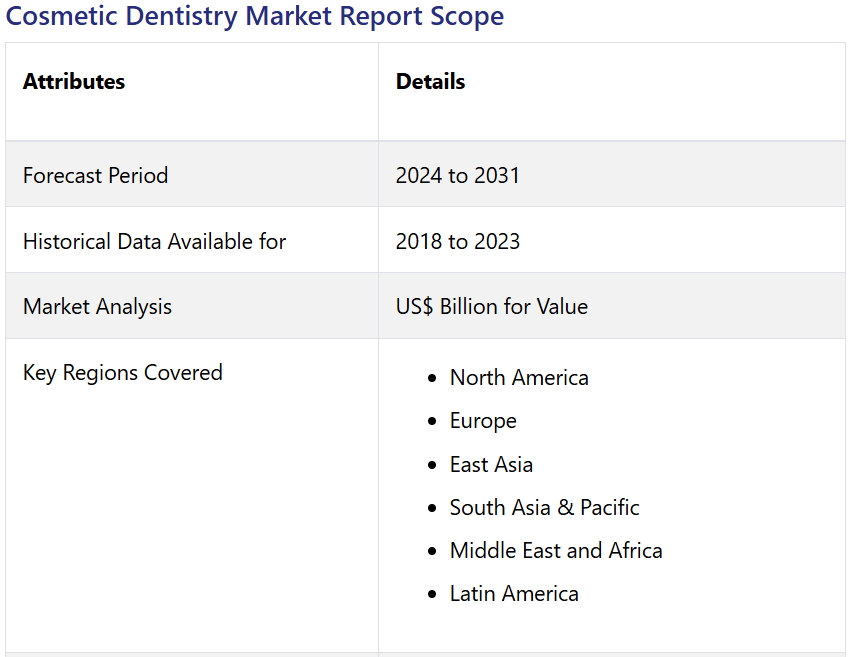Select the Market Analysis row label

[97, 307]
